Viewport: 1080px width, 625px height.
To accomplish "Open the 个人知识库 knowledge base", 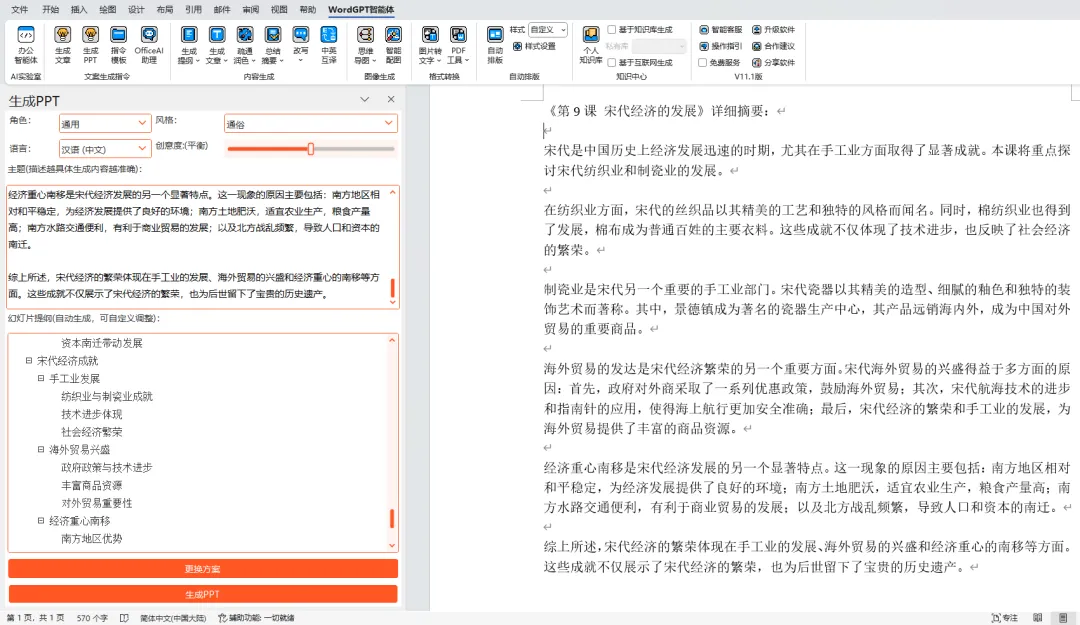I will (591, 45).
